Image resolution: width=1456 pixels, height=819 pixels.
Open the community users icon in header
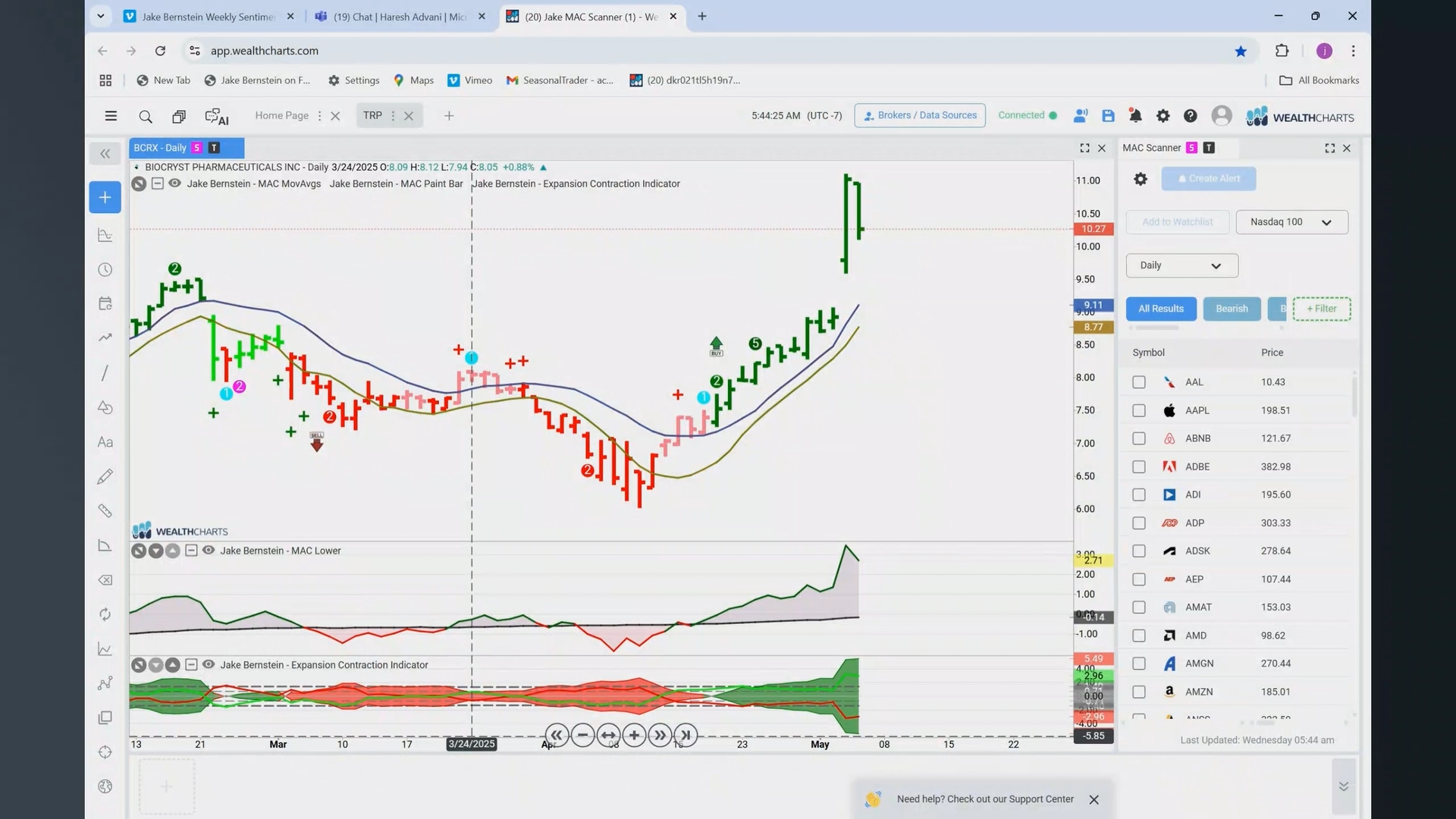[1081, 116]
